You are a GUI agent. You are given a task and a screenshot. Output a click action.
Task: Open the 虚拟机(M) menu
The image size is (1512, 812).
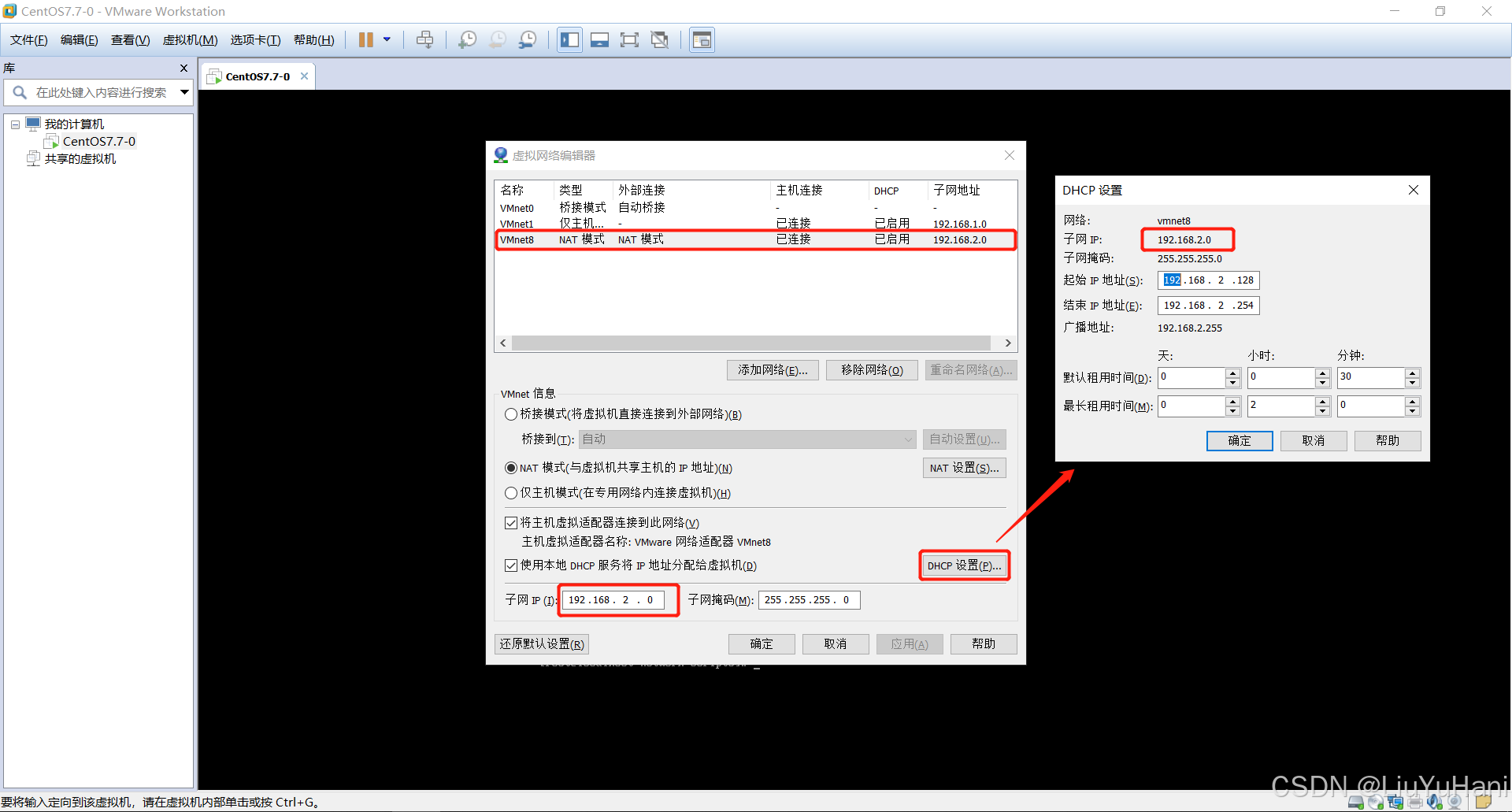point(191,40)
